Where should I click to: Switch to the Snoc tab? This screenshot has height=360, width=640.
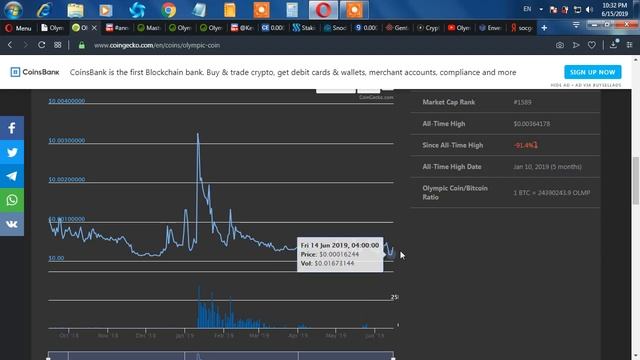pos(335,28)
